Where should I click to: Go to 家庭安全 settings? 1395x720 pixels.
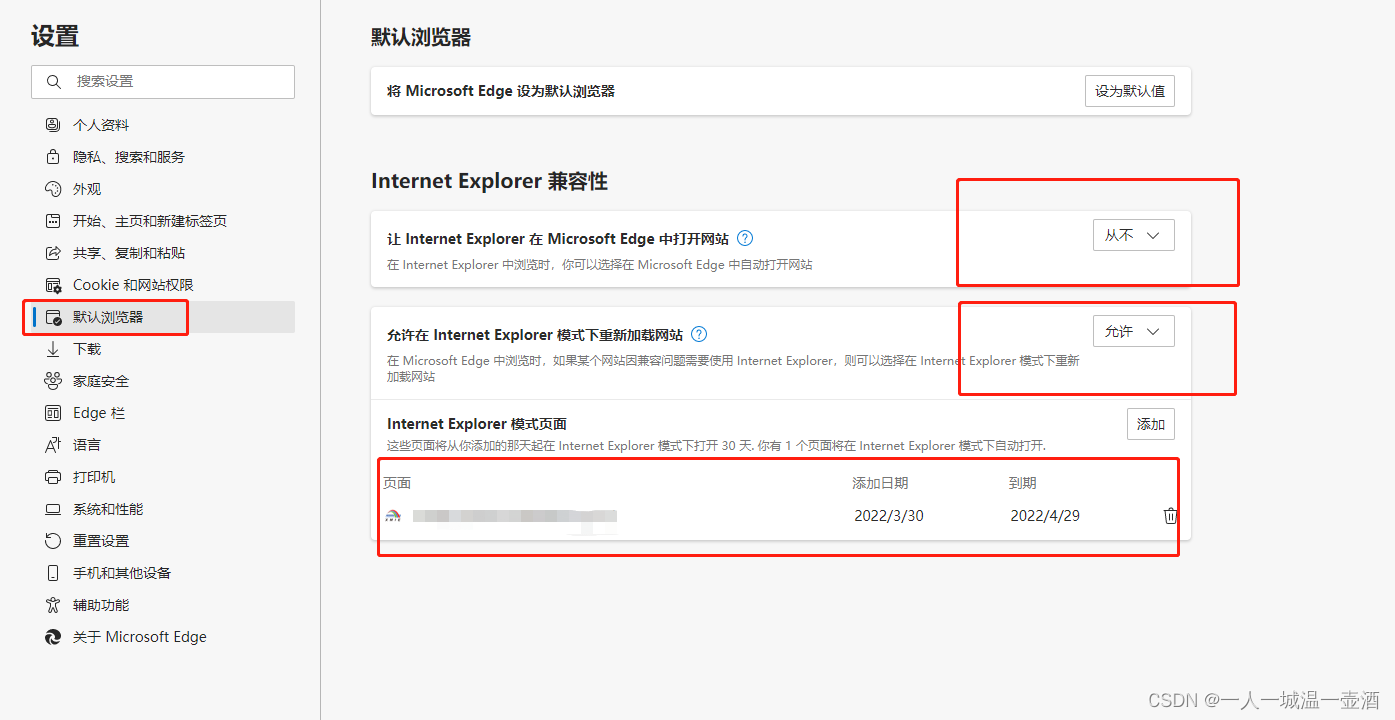pyautogui.click(x=162, y=381)
